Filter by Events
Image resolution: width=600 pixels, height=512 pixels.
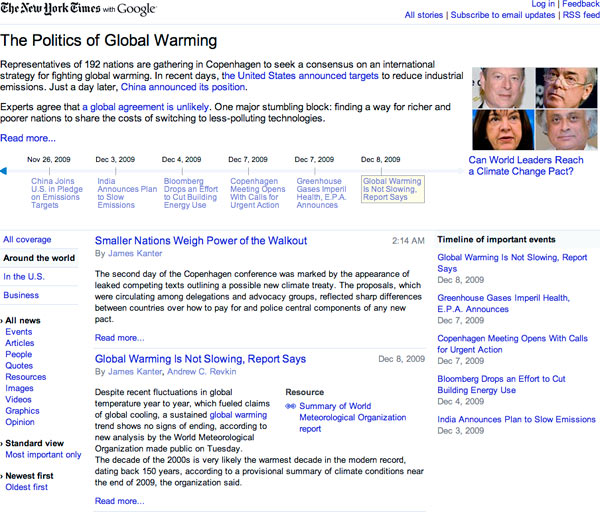[19, 332]
